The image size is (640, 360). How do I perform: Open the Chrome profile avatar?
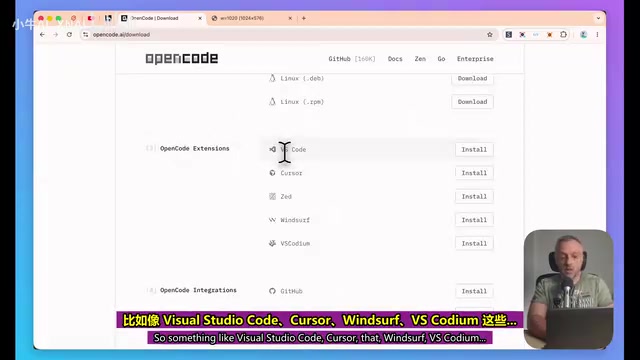[x=584, y=35]
